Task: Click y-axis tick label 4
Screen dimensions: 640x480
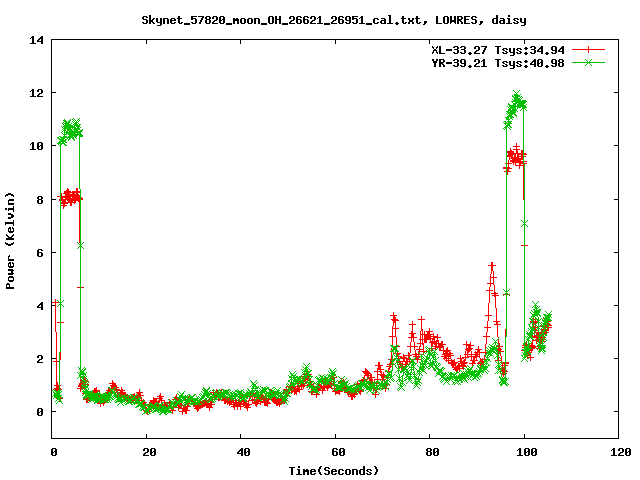Action: click(x=40, y=306)
